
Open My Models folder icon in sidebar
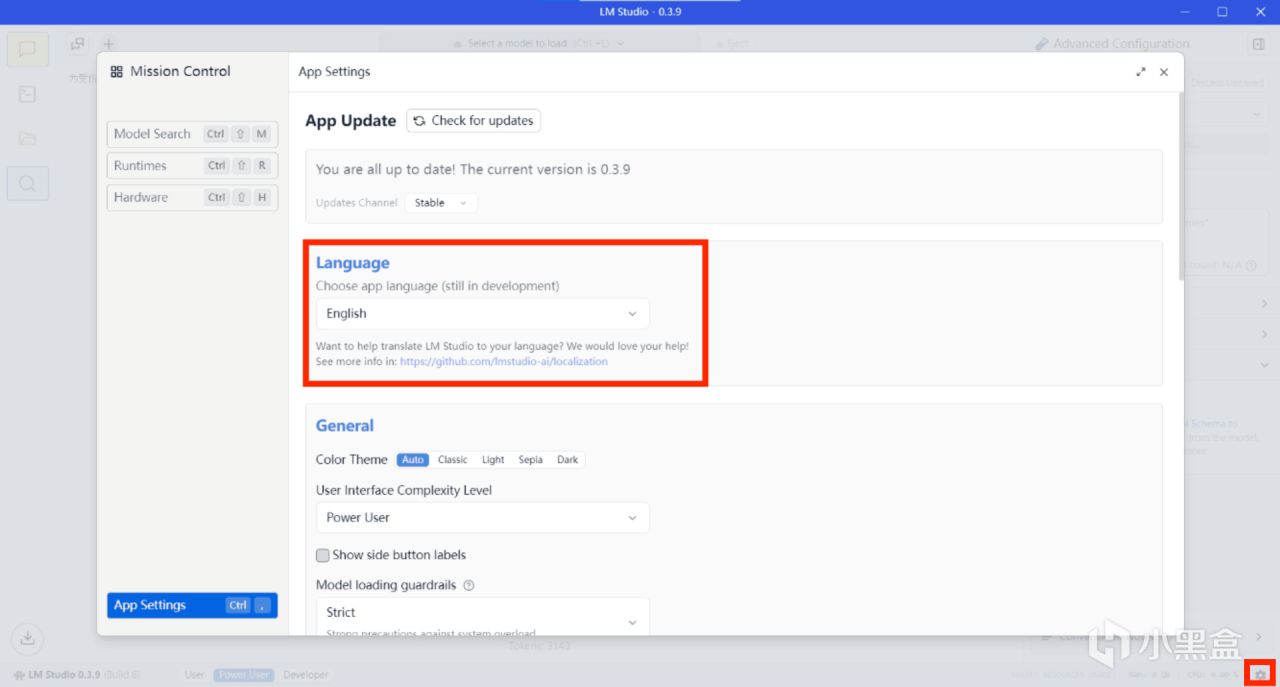(x=28, y=138)
